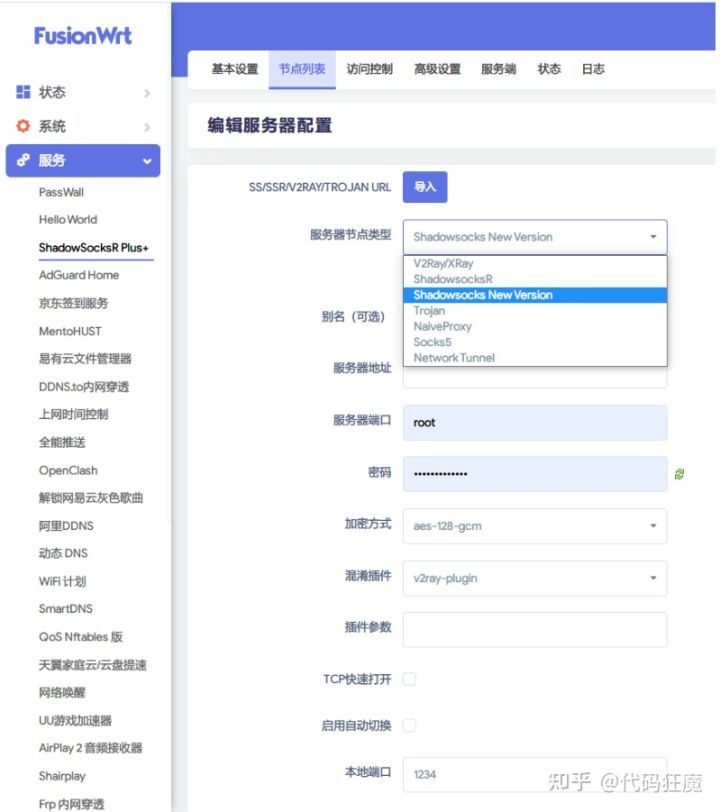Open Frp 内网穿透 in the sidebar
720x812 pixels.
tap(71, 804)
